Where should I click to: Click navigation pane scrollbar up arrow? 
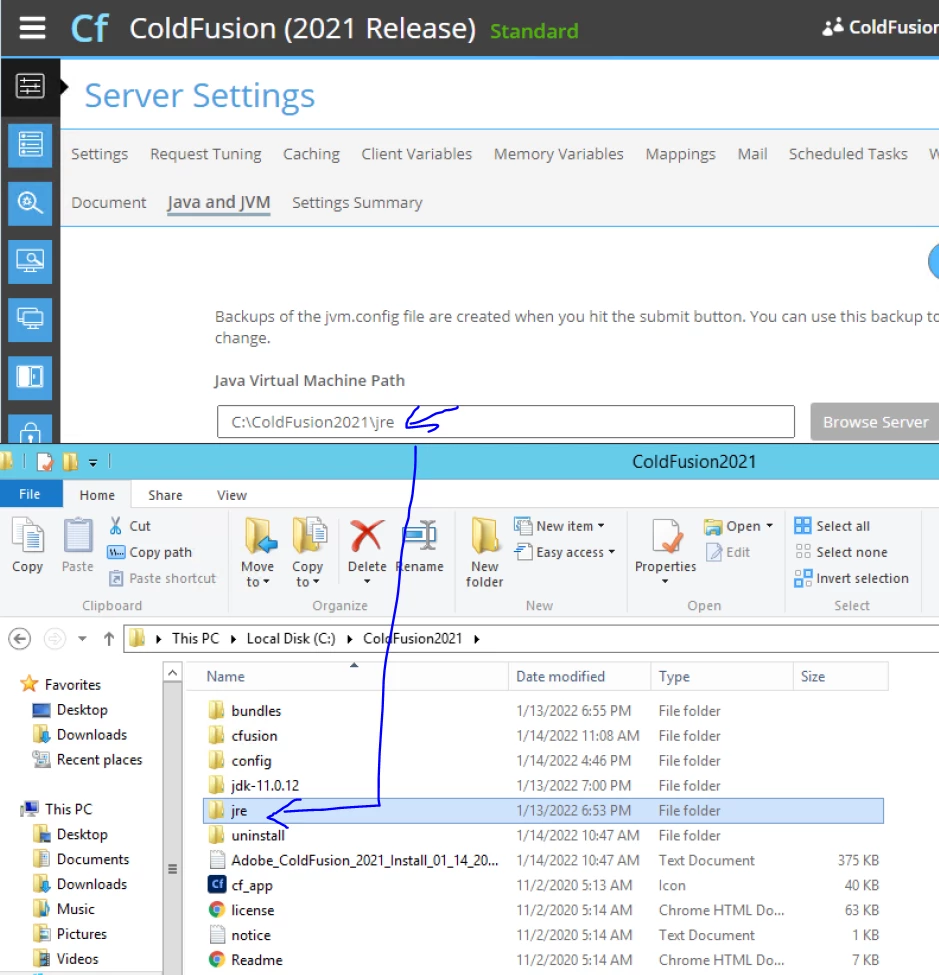point(172,673)
